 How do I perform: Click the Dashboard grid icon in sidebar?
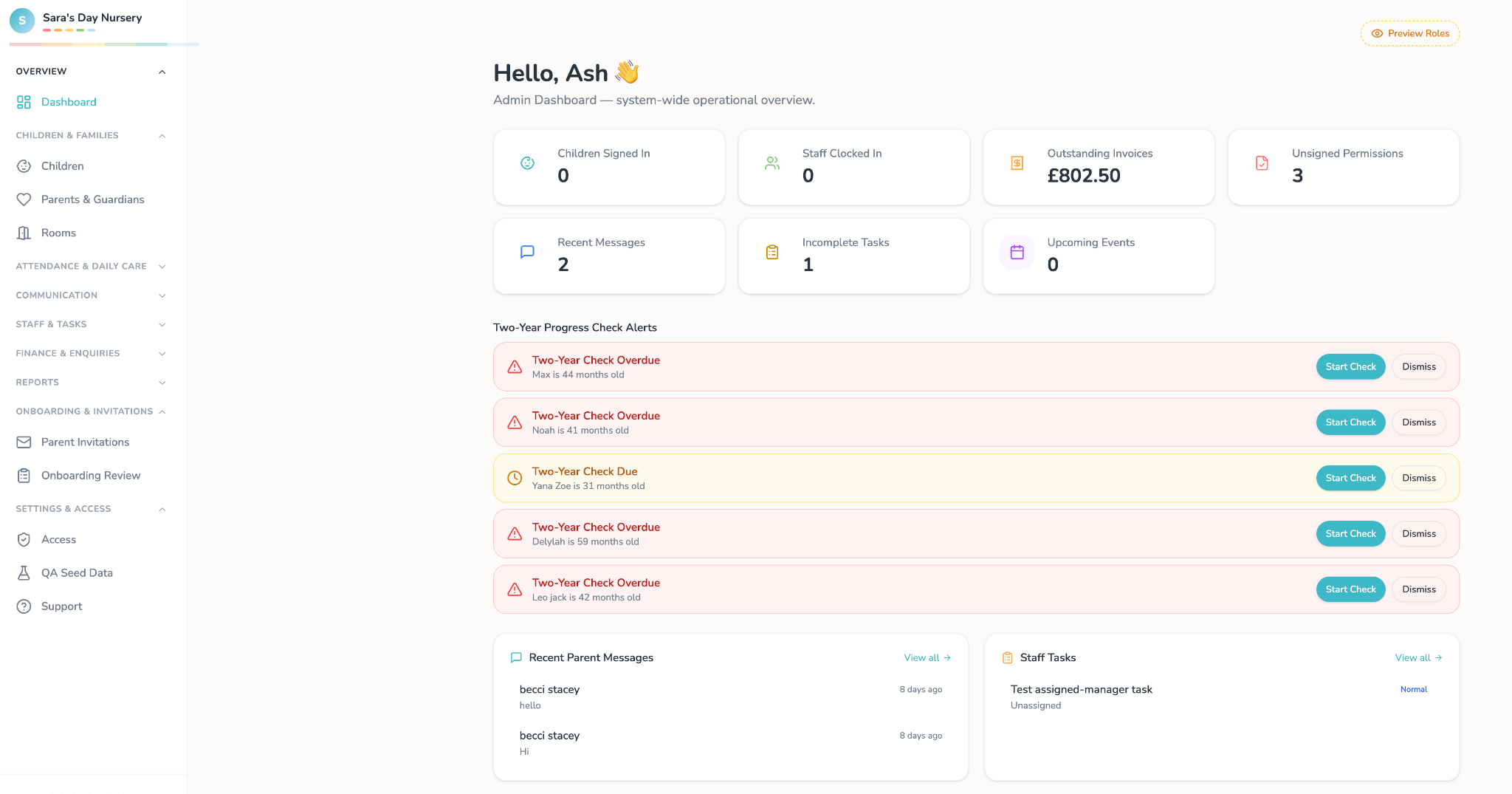24,102
